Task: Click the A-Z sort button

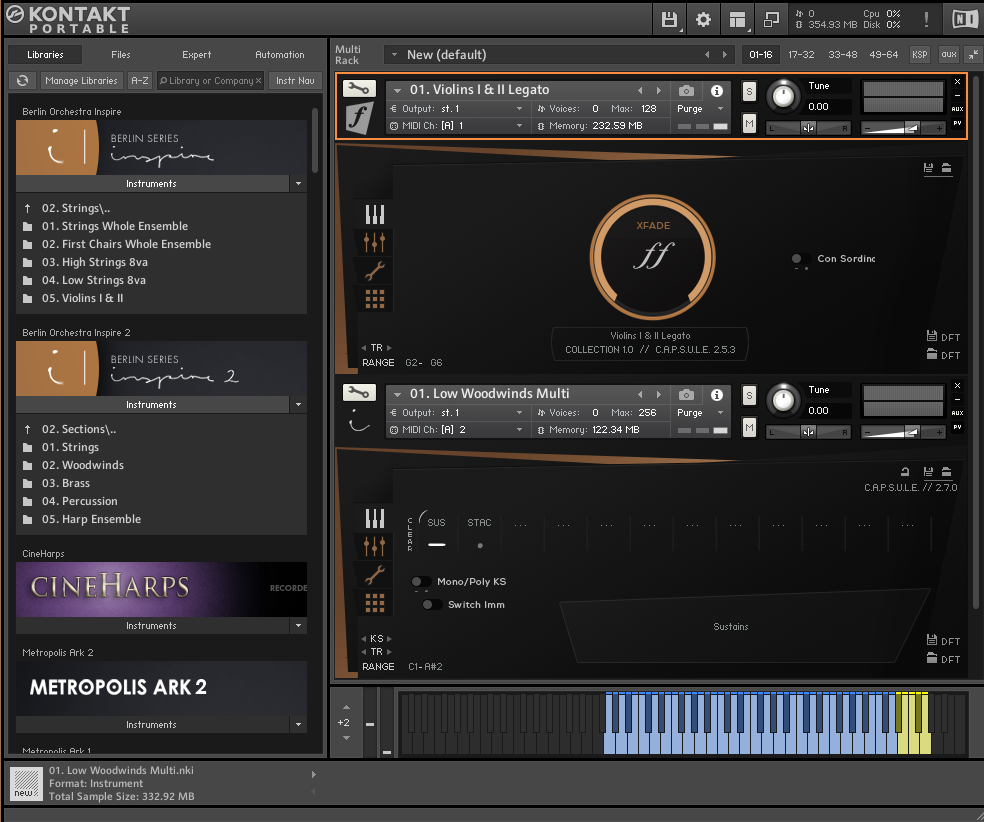Action: pyautogui.click(x=140, y=80)
